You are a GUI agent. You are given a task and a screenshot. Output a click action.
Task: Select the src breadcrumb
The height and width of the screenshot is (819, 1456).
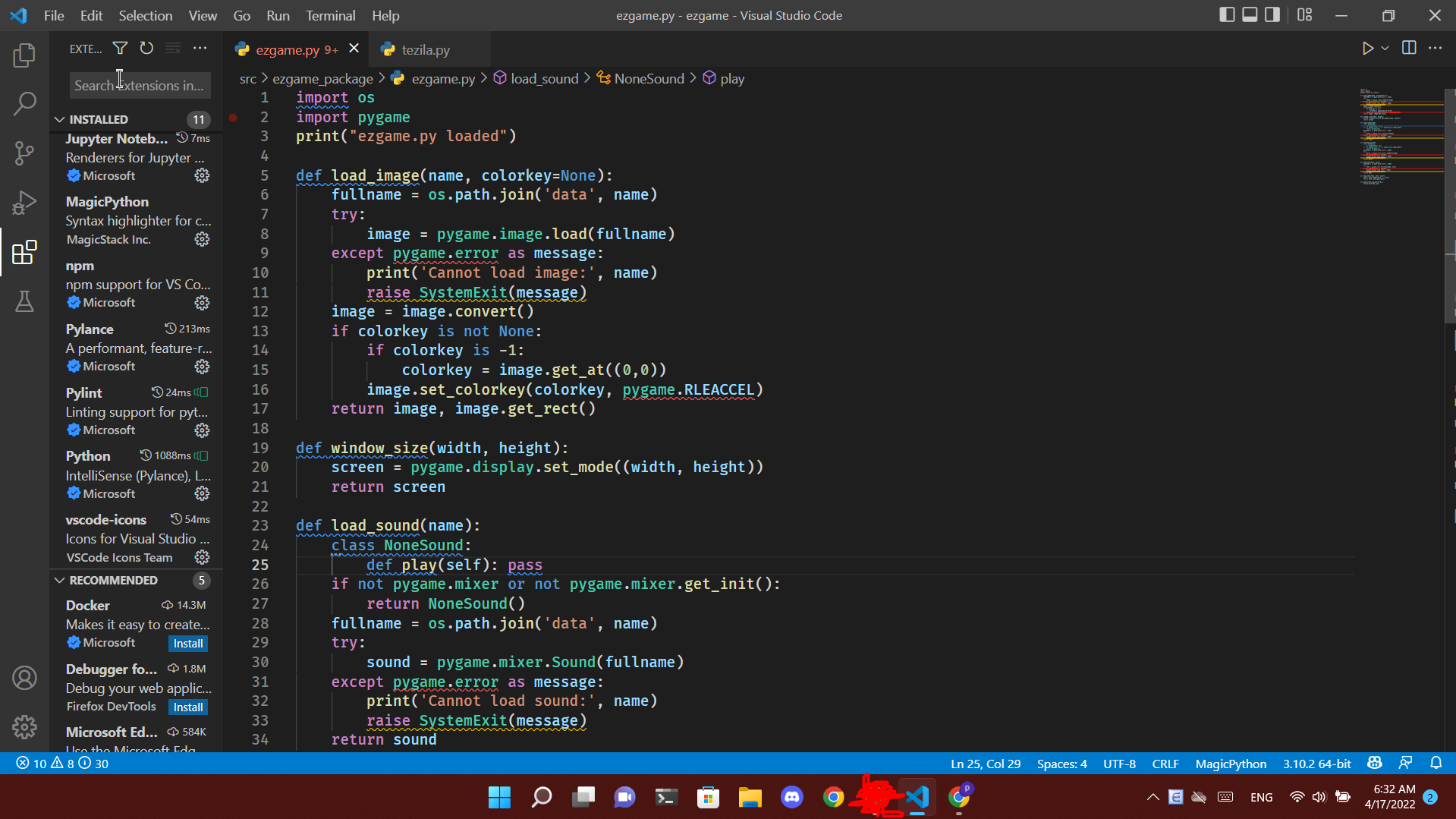click(248, 79)
